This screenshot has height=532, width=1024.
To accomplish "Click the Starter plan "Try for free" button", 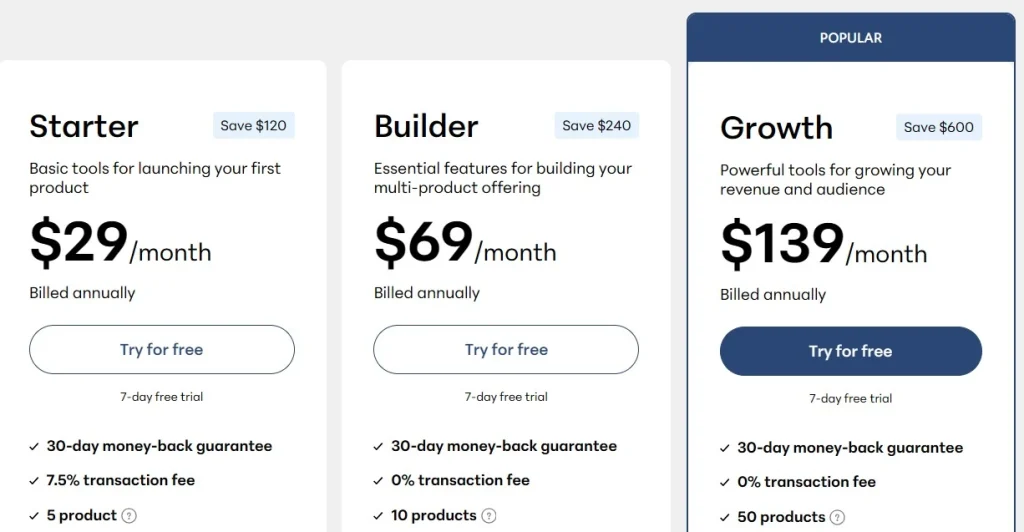I will click(162, 350).
